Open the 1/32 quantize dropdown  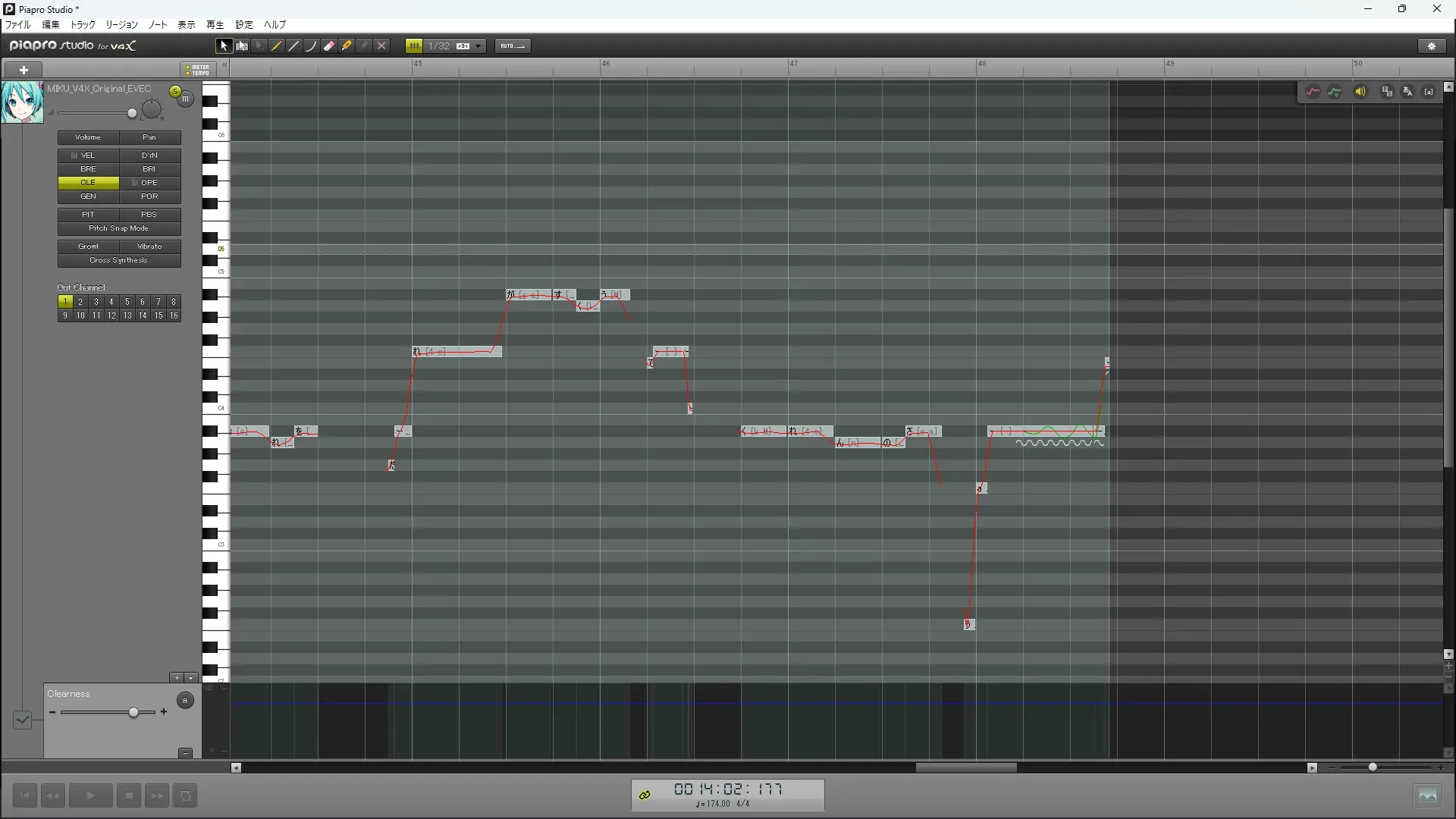click(479, 46)
